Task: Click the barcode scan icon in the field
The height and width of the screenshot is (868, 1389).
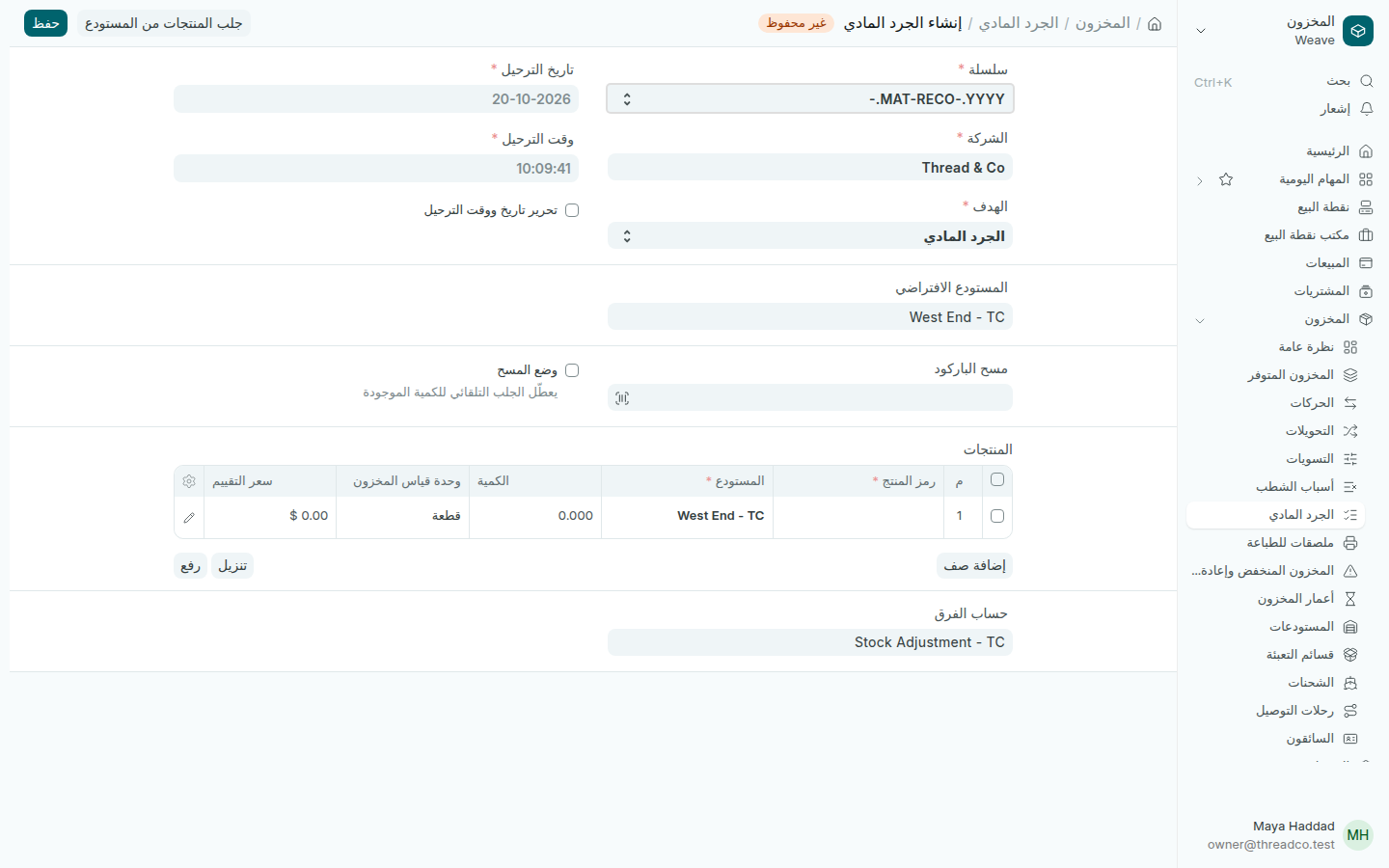Action: [622, 398]
